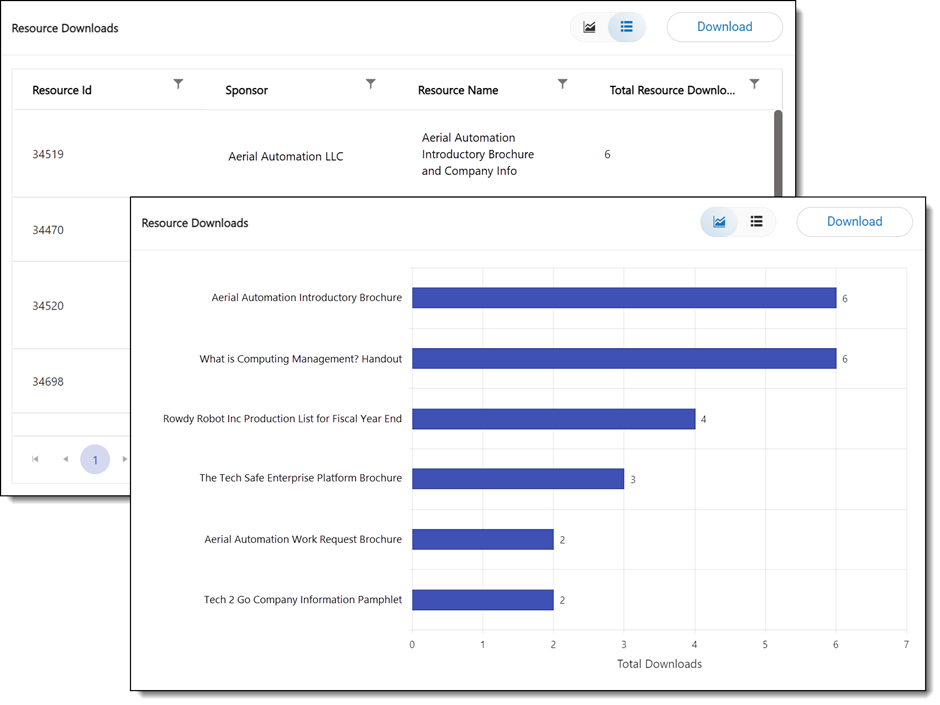Click the Resource Id 34519 cell

48,155
